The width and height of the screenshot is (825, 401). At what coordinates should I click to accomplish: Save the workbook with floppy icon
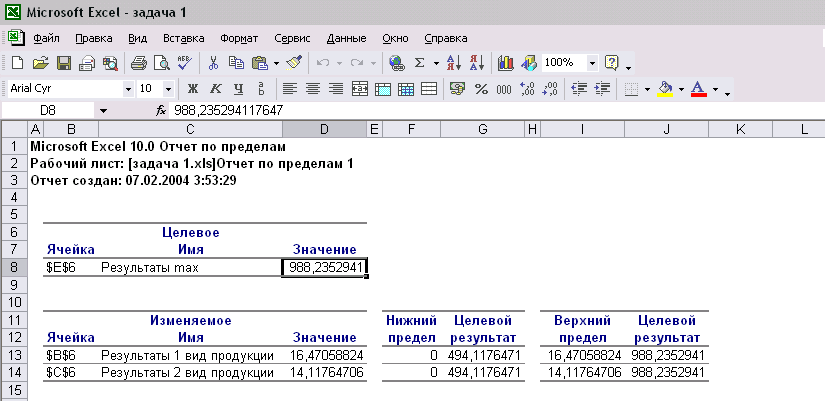click(x=64, y=64)
